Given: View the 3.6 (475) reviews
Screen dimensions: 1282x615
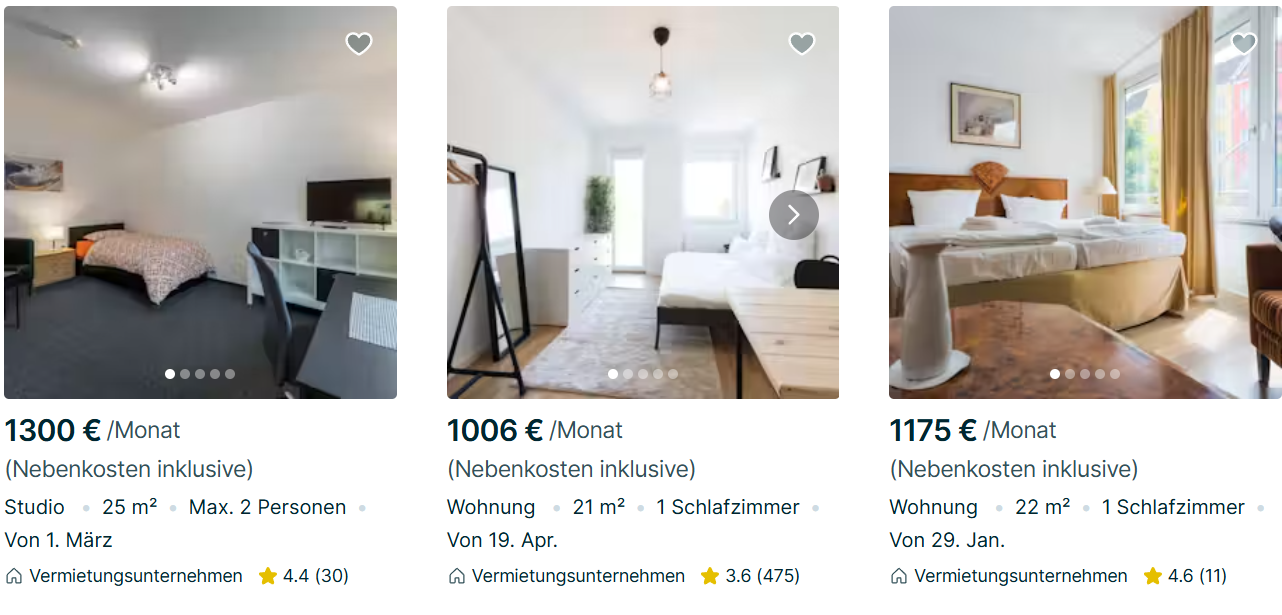Looking at the screenshot, I should point(762,576).
